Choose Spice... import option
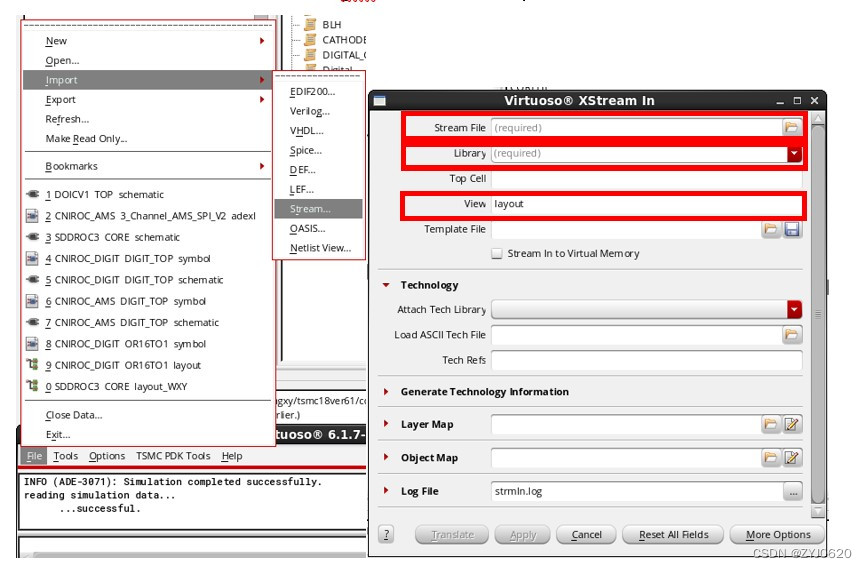 (318, 150)
